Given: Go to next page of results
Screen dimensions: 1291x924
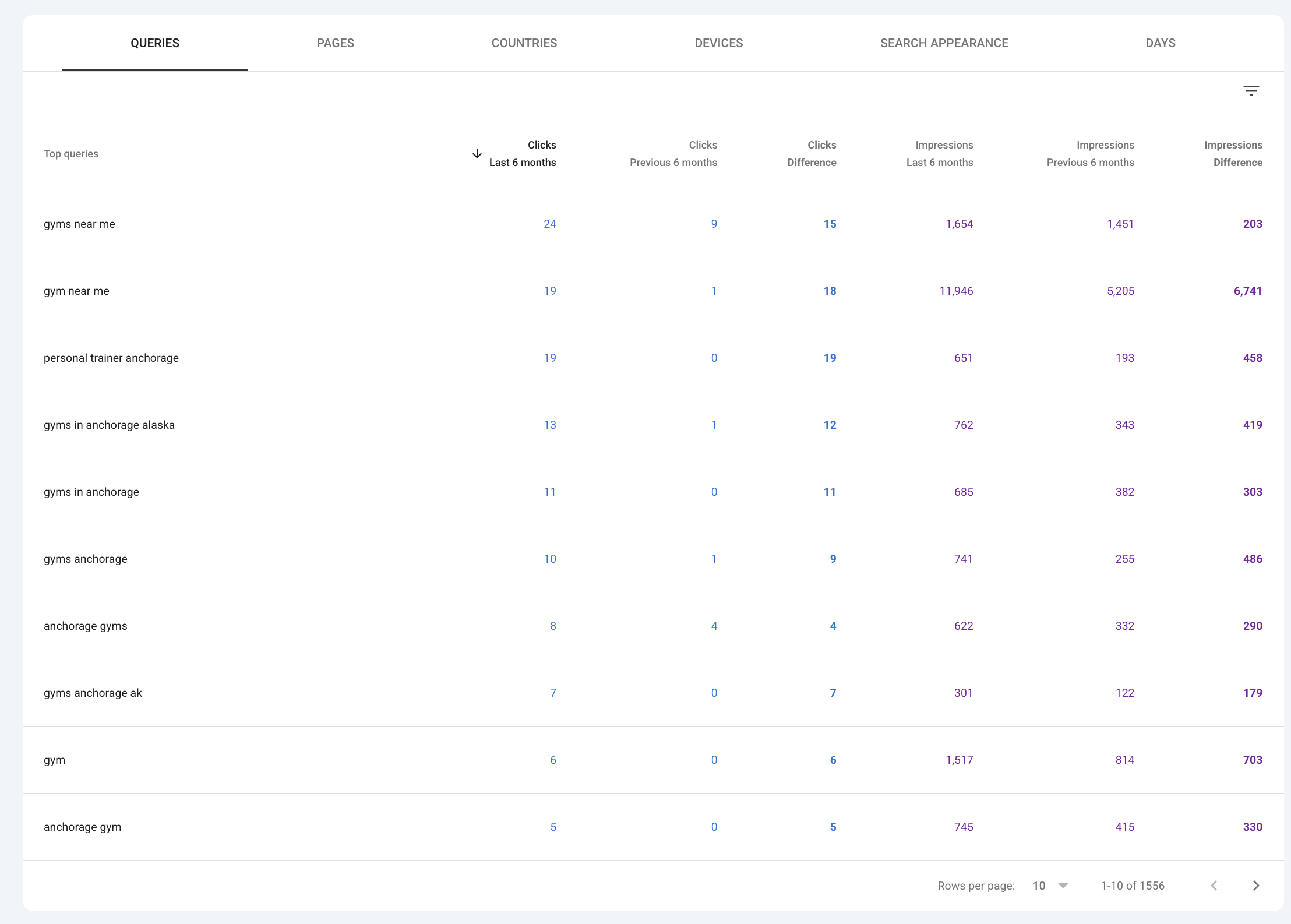Looking at the screenshot, I should click(1256, 886).
